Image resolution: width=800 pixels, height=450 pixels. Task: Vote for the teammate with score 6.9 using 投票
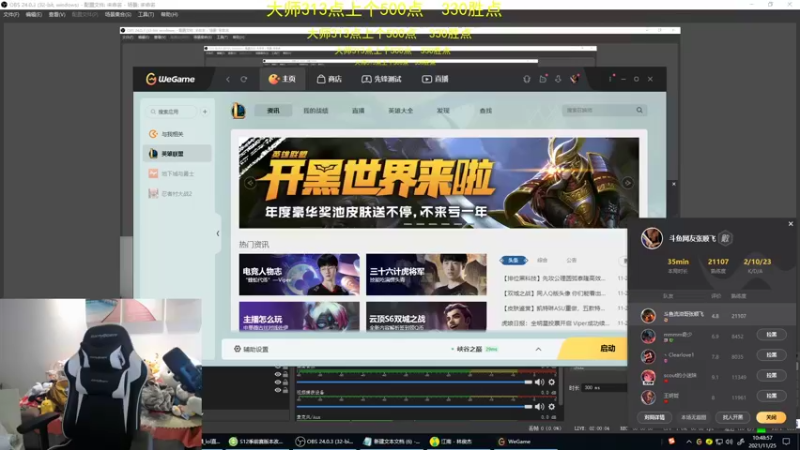coord(771,335)
